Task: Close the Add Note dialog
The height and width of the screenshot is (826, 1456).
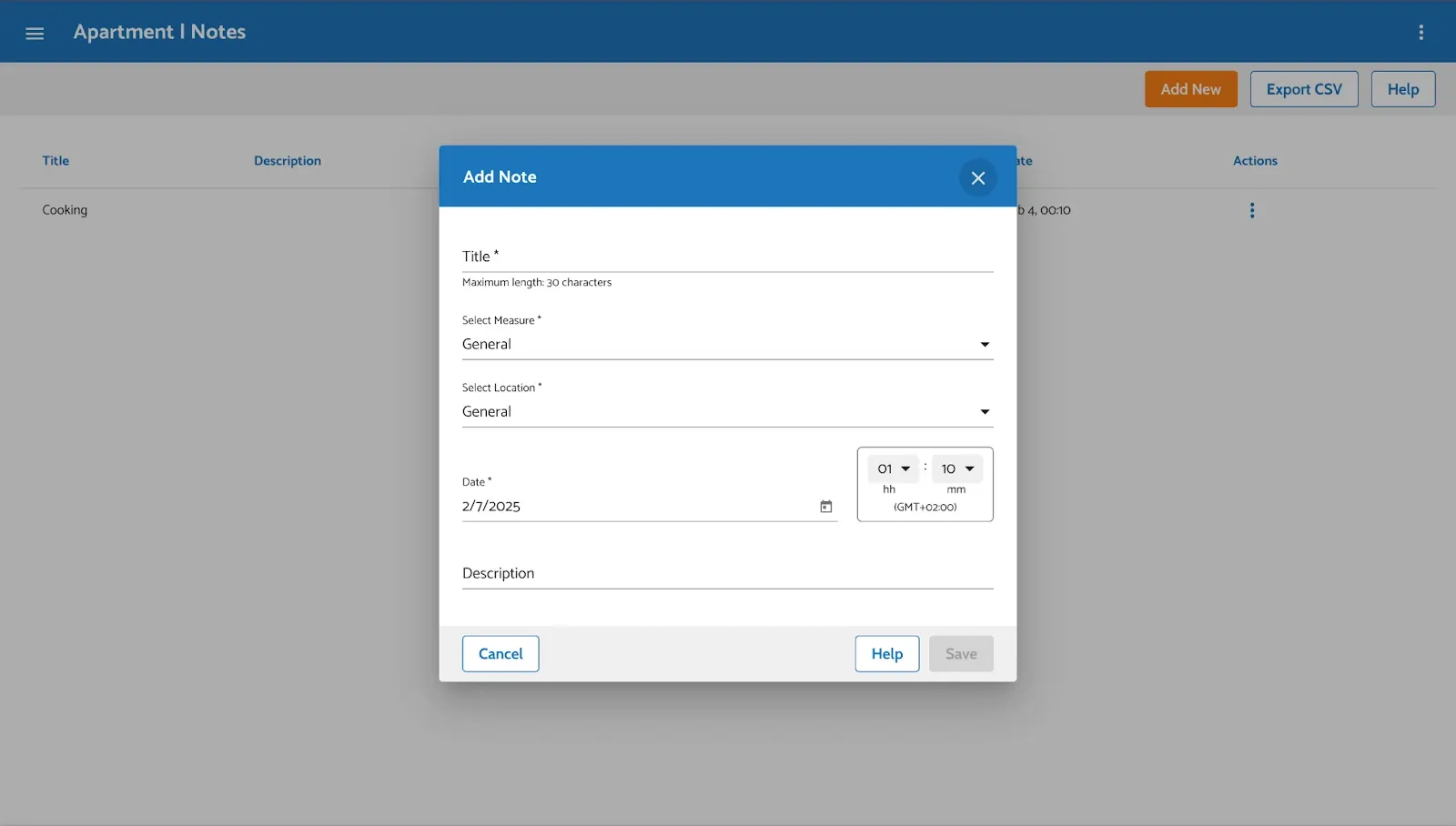Action: 977,177
